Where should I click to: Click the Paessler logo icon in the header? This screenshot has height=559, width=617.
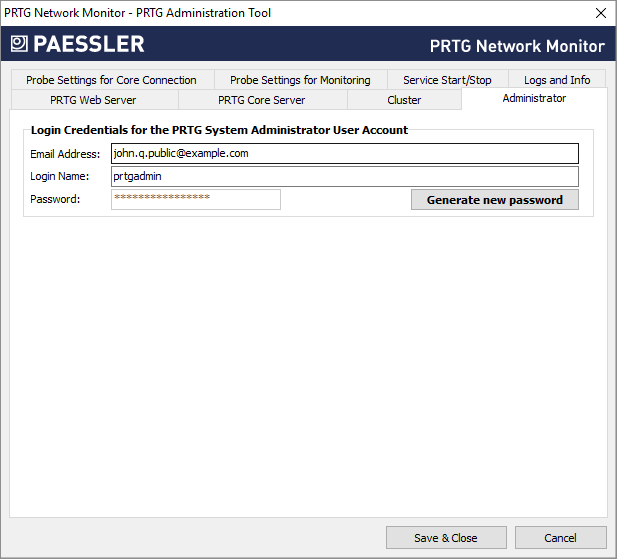pos(19,44)
